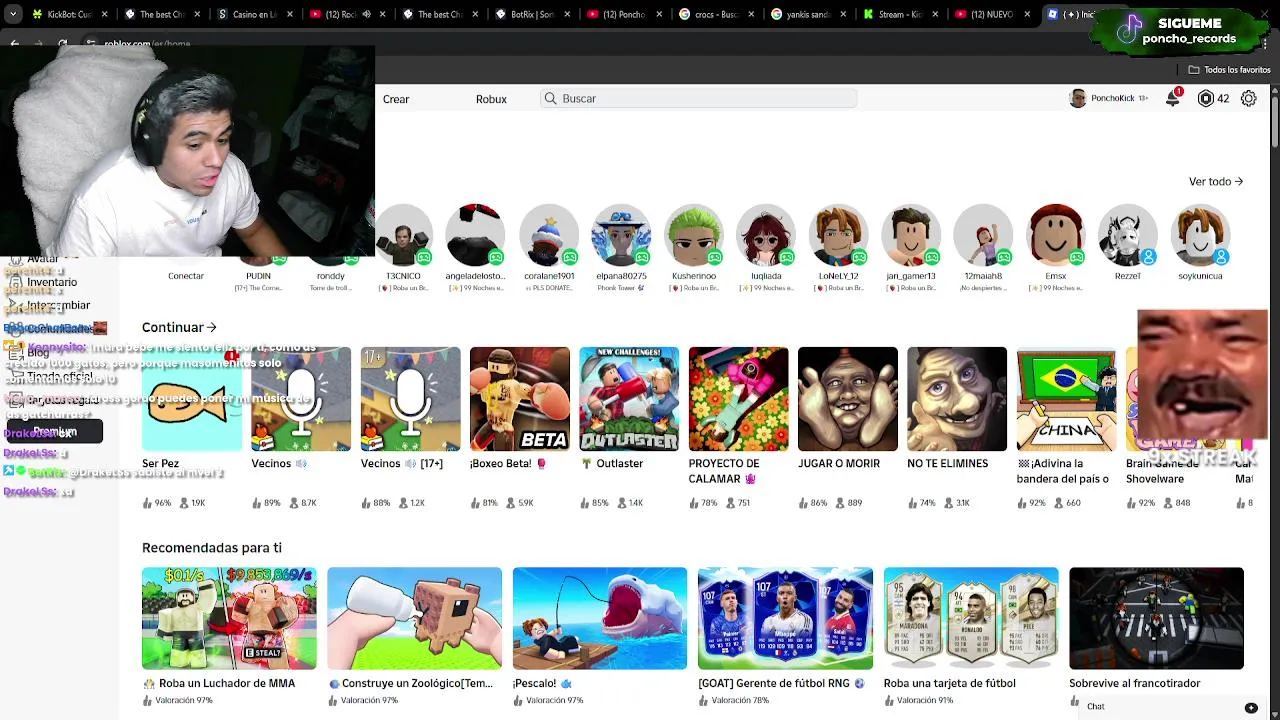This screenshot has height=720, width=1280.
Task: Open [GOAT] Gerente de fútbol RNG thumbnail
Action: click(785, 618)
